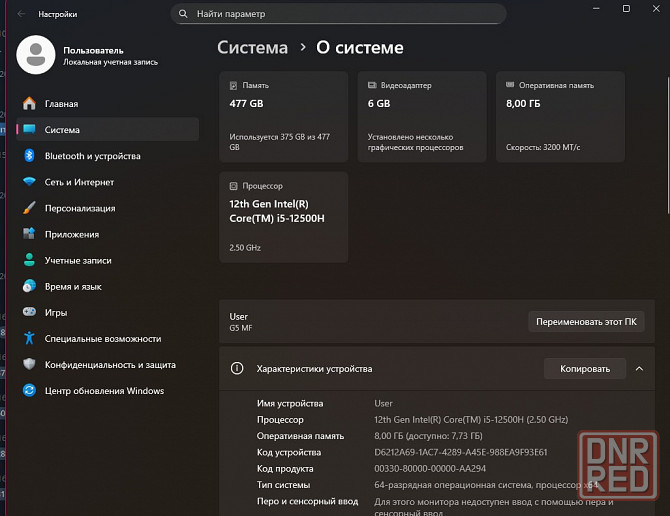This screenshot has height=516, width=670.
Task: Click the Игры gamepad icon
Action: coord(29,312)
